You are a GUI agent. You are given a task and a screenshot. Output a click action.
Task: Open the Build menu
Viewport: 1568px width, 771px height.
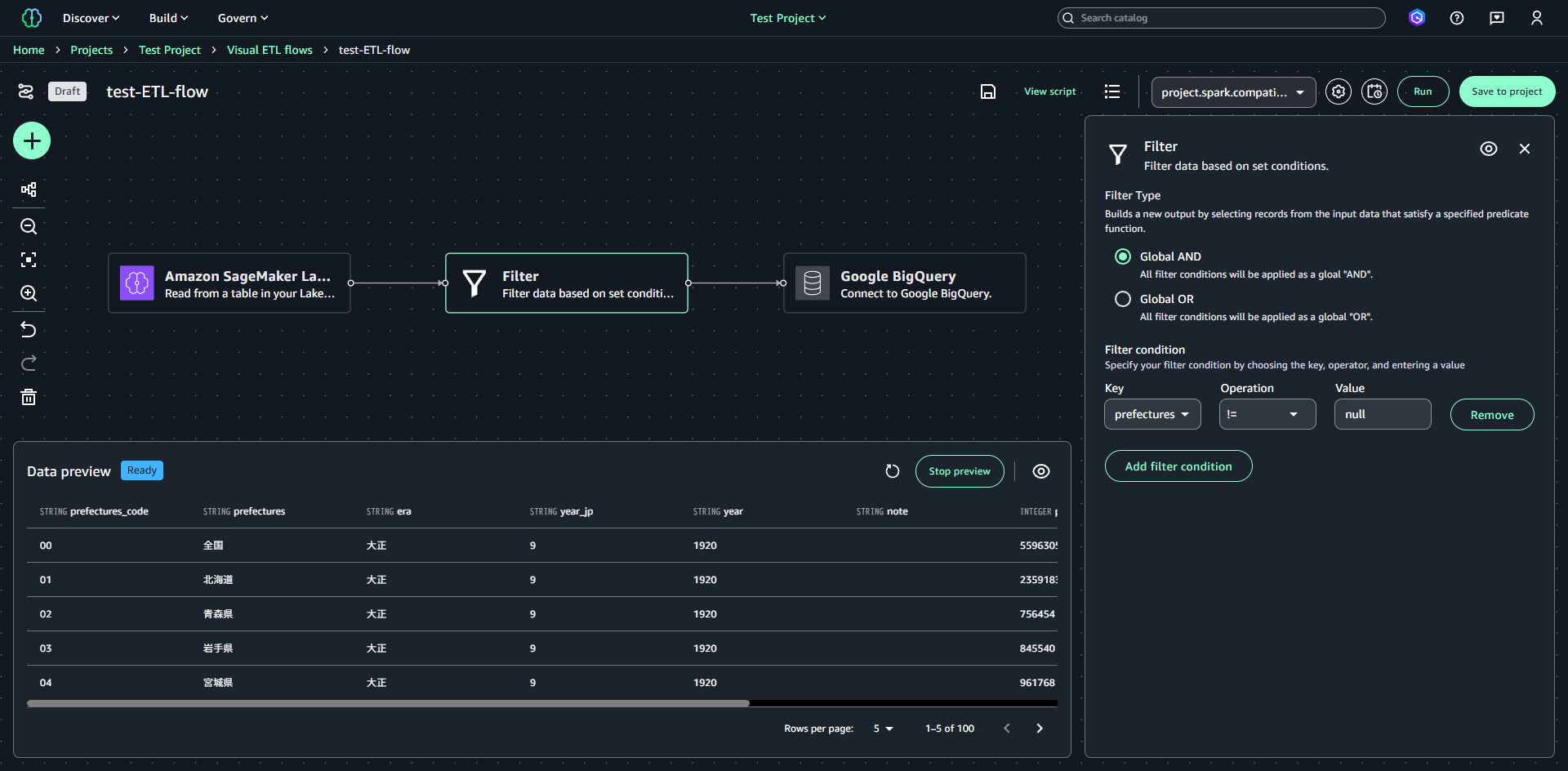pyautogui.click(x=168, y=18)
